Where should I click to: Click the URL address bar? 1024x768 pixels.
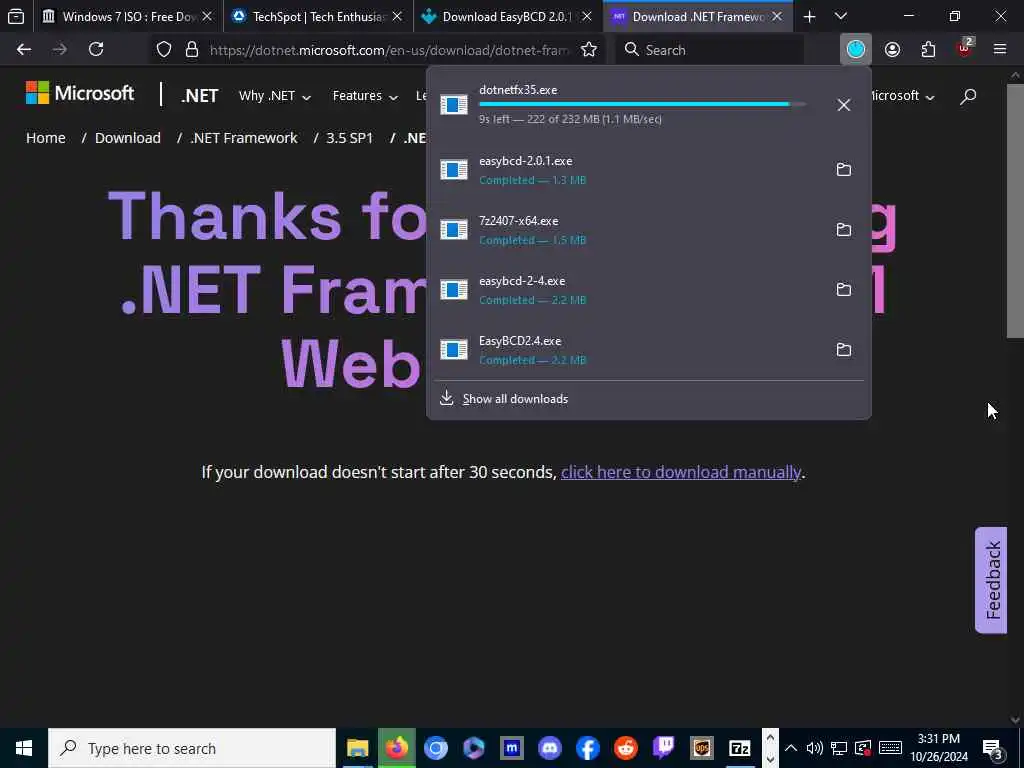[x=389, y=50]
